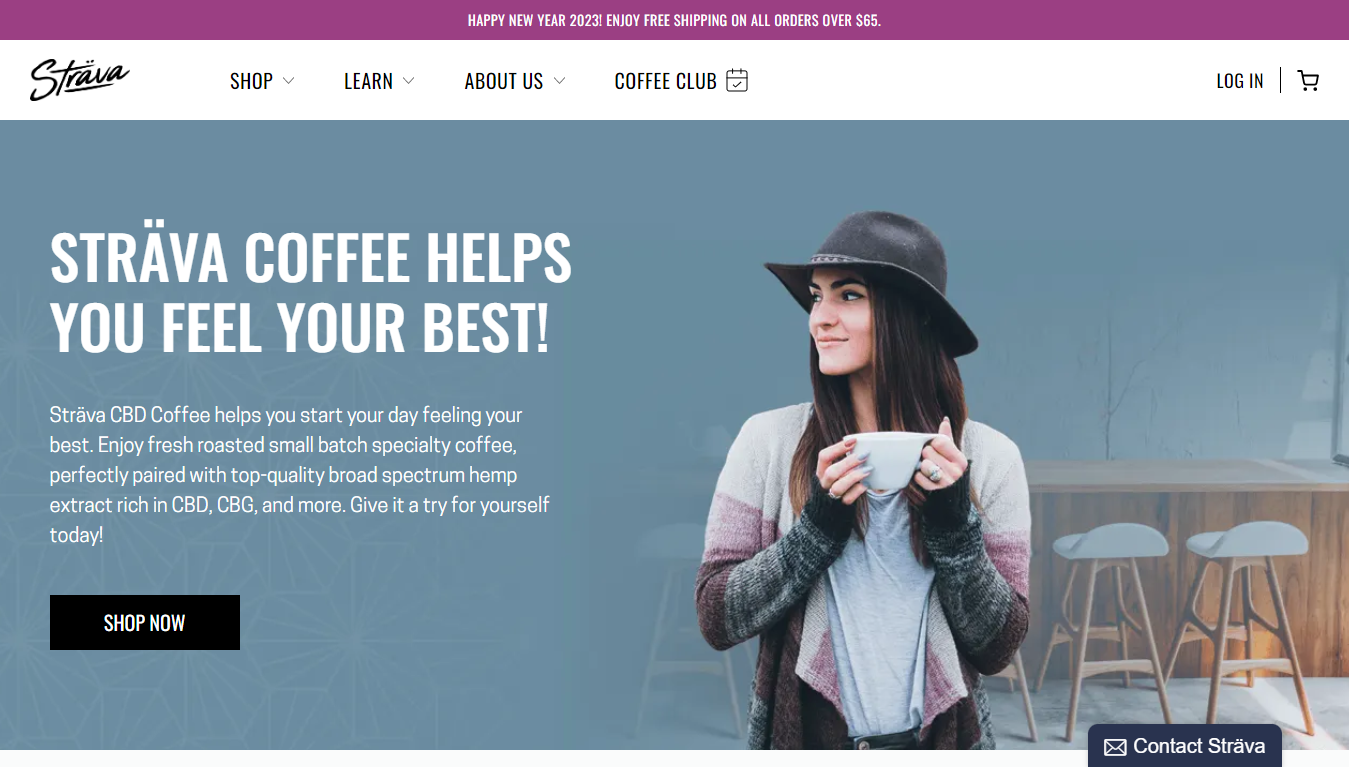Viewport: 1349px width, 767px height.
Task: Click the Sträva script logo
Action: (x=80, y=80)
